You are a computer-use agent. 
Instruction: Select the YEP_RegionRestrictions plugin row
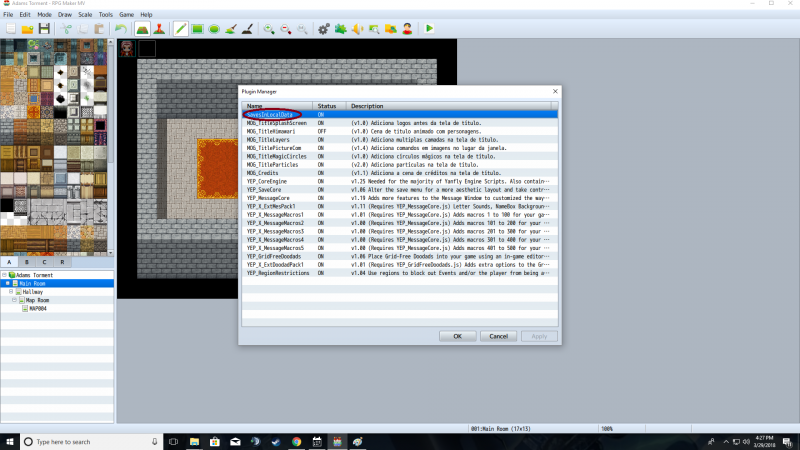tap(400, 273)
